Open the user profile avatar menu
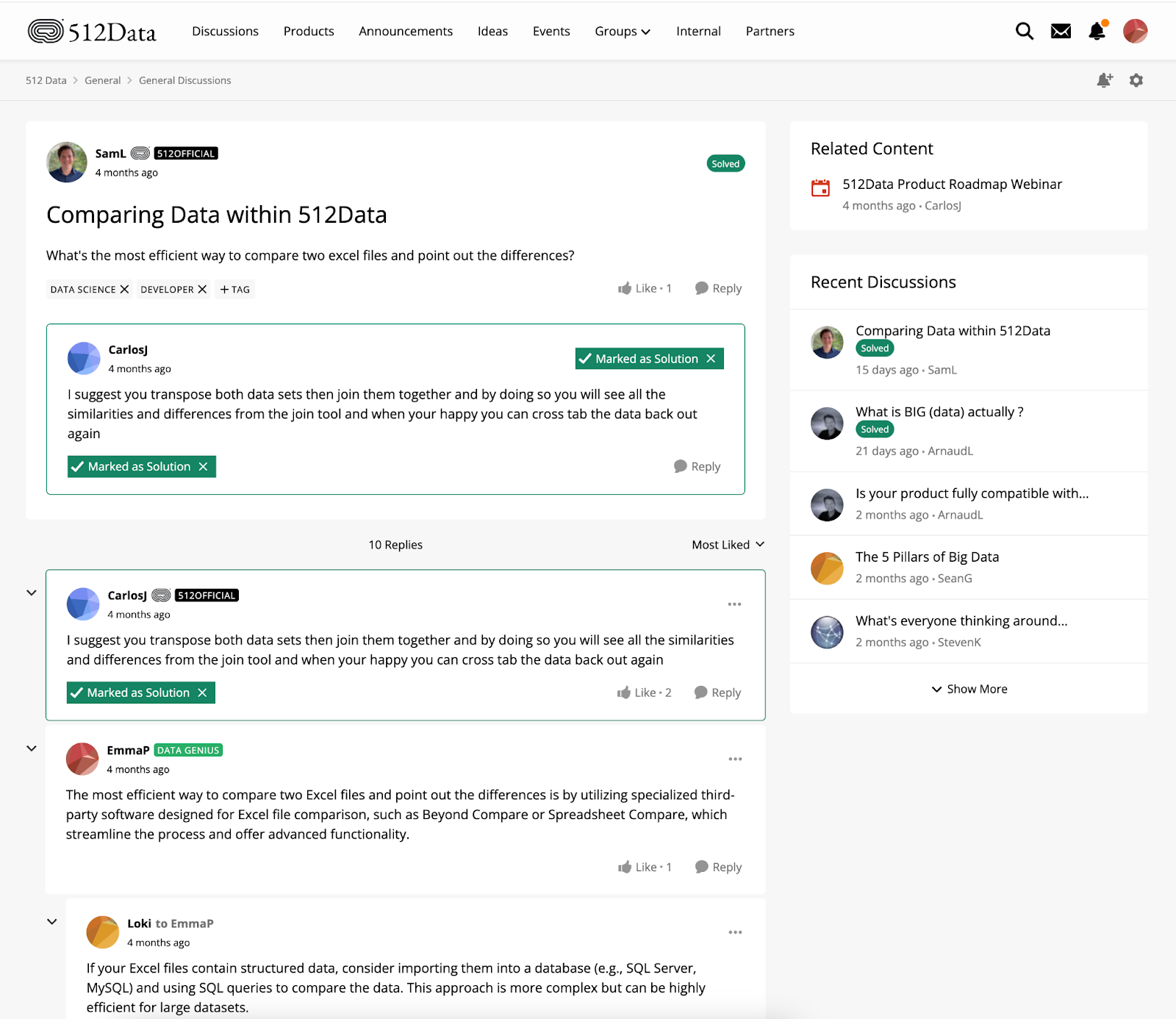 pyautogui.click(x=1135, y=31)
